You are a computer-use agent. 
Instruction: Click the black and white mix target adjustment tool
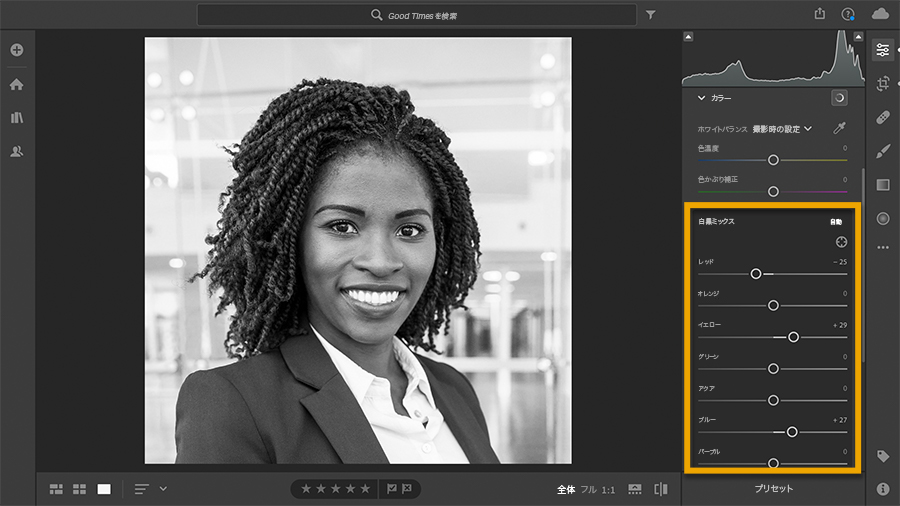coord(841,242)
